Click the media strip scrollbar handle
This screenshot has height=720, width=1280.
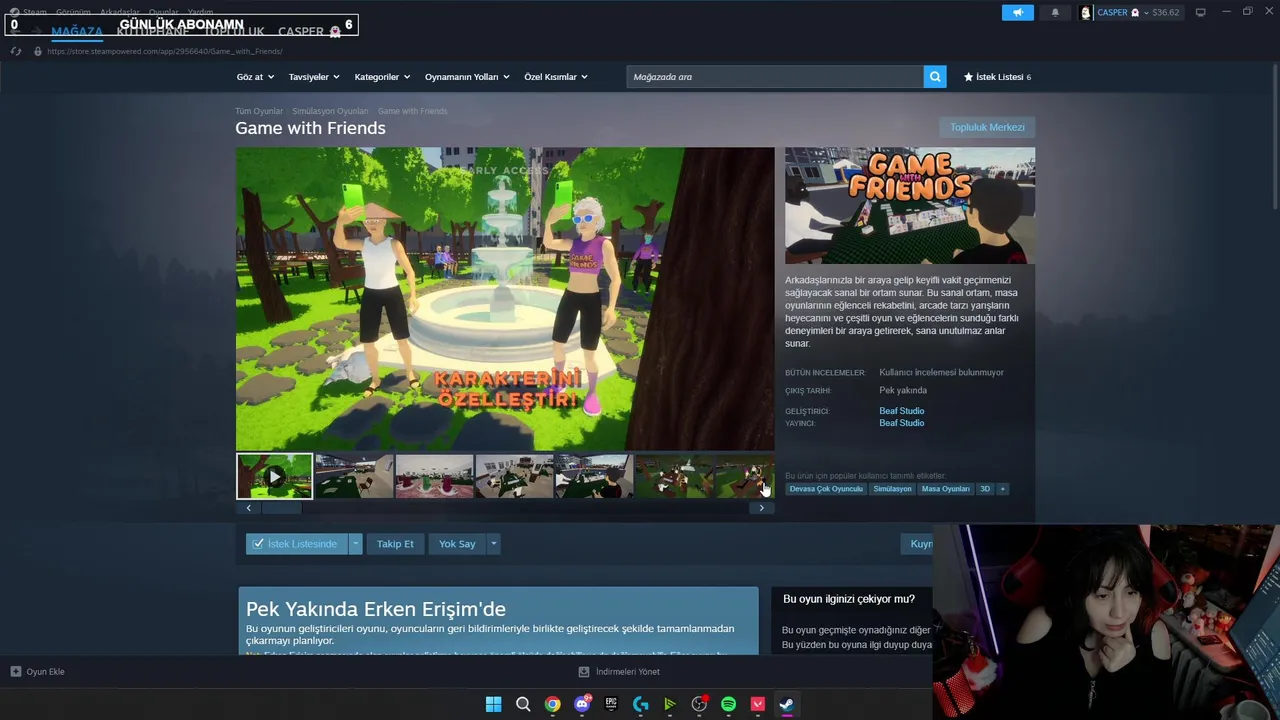[x=282, y=508]
